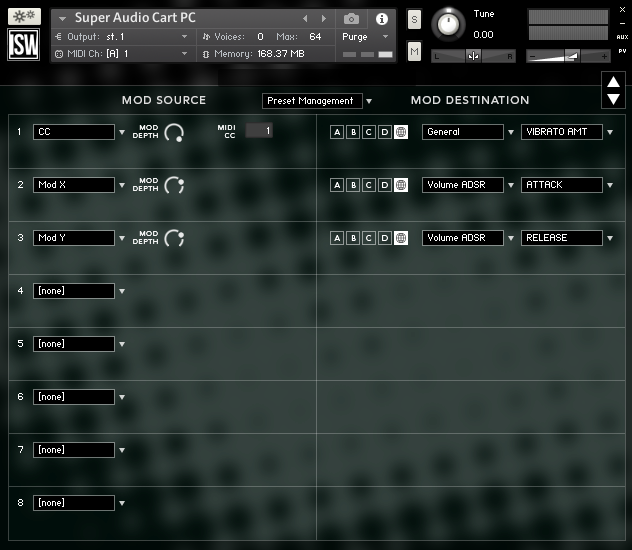Adjust the pan slider
This screenshot has height=550, width=632.
click(x=473, y=56)
